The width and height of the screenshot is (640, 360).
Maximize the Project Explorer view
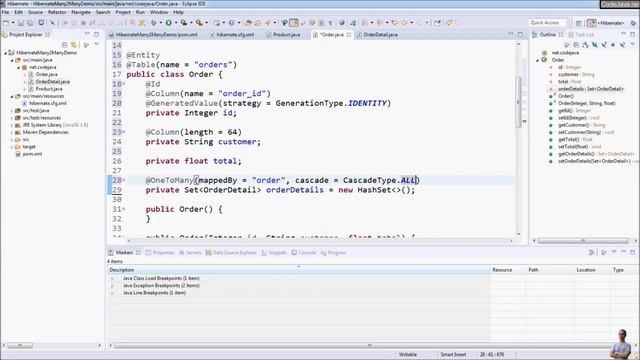[97, 34]
